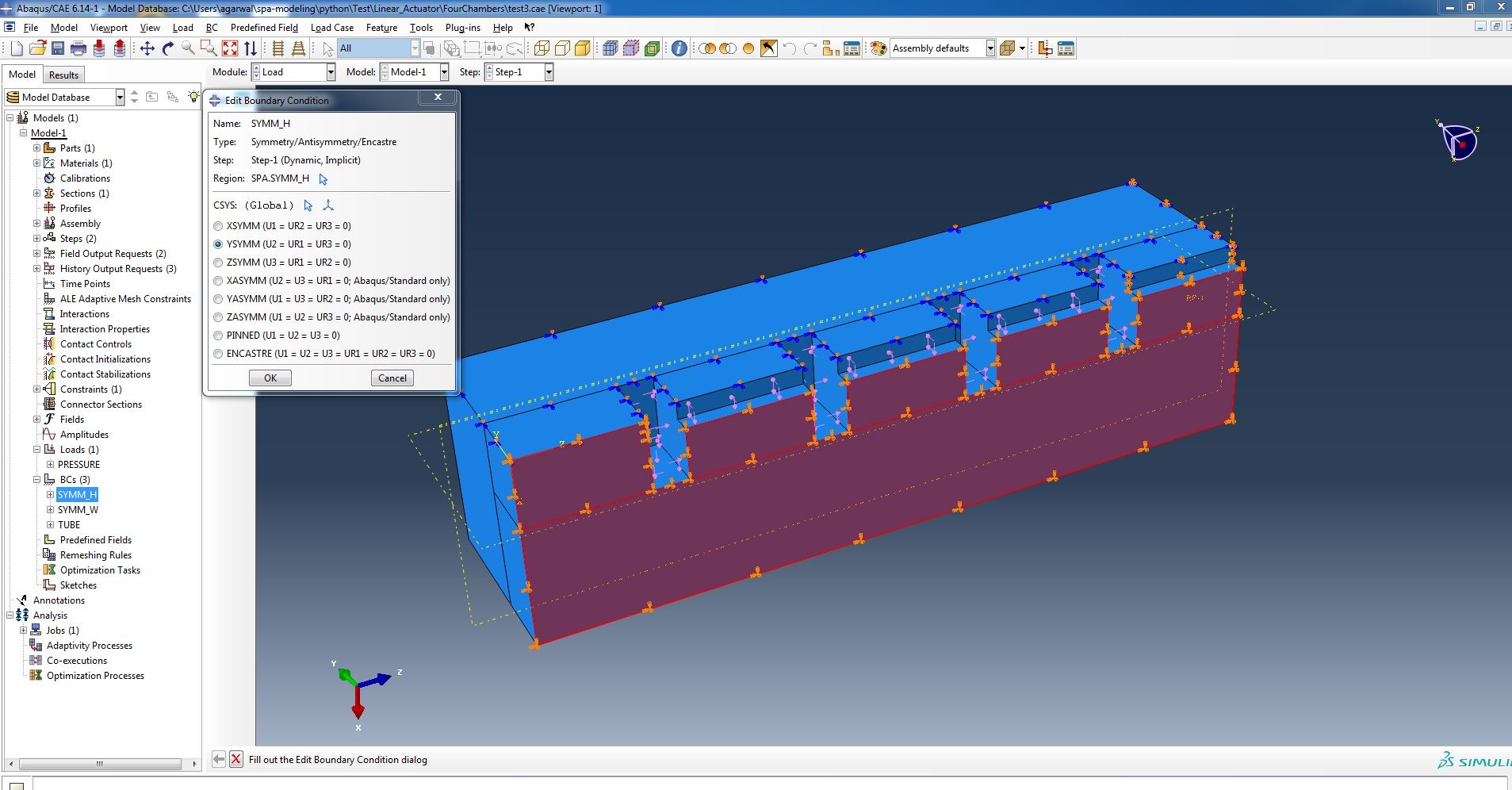Enable the shaded render style
Screen dimensions: 1512x790
point(583,48)
